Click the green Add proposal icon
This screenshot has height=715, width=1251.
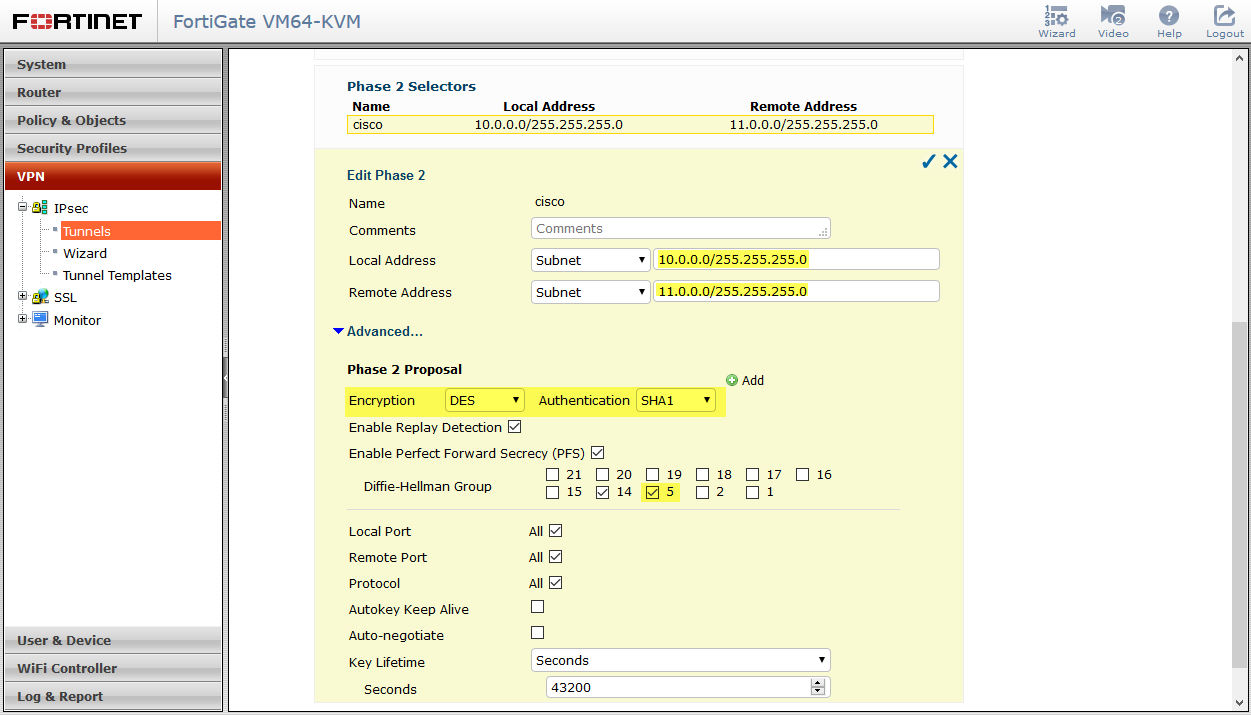click(x=732, y=380)
